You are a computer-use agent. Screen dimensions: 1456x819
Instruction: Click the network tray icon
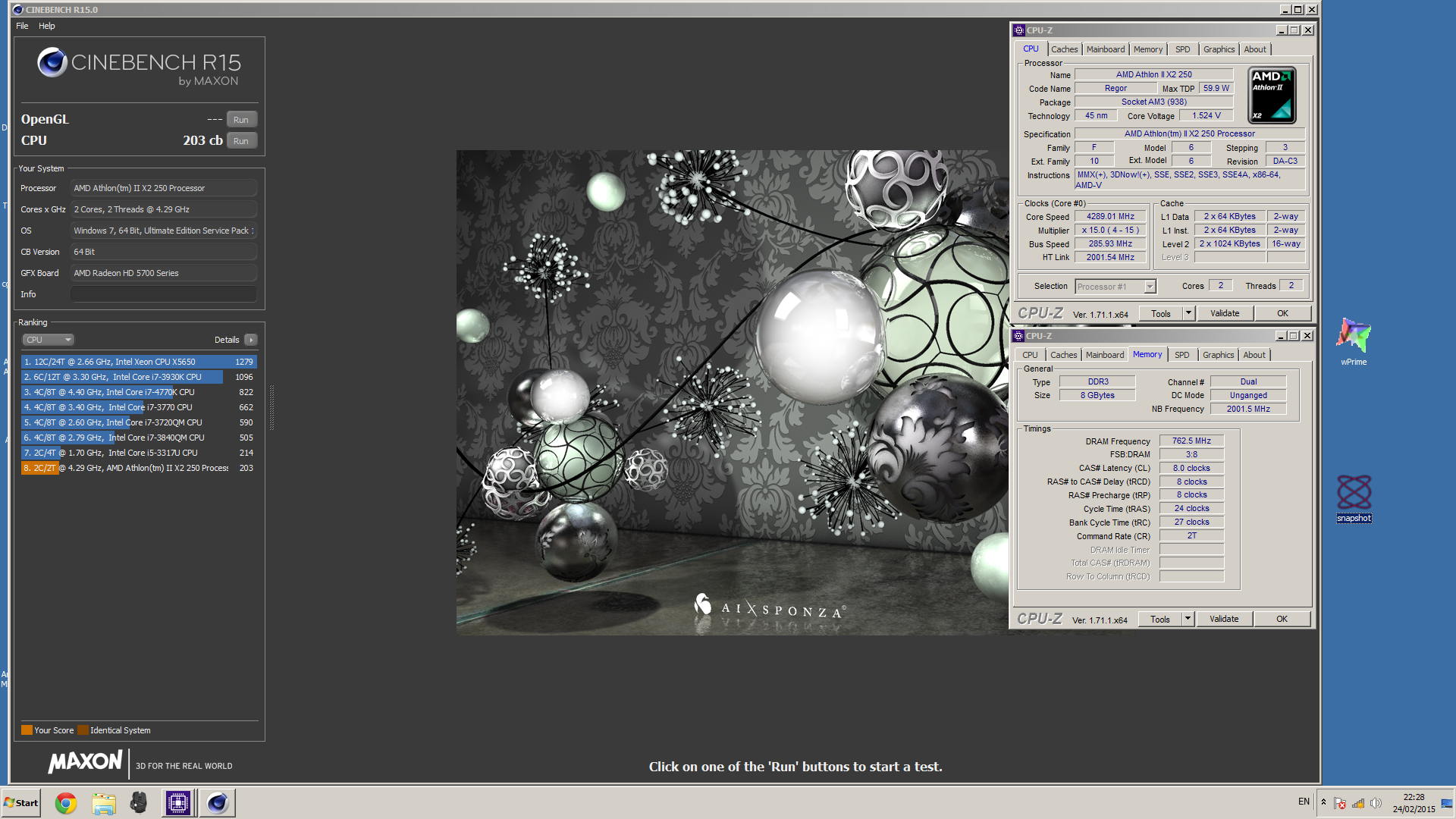1358,803
